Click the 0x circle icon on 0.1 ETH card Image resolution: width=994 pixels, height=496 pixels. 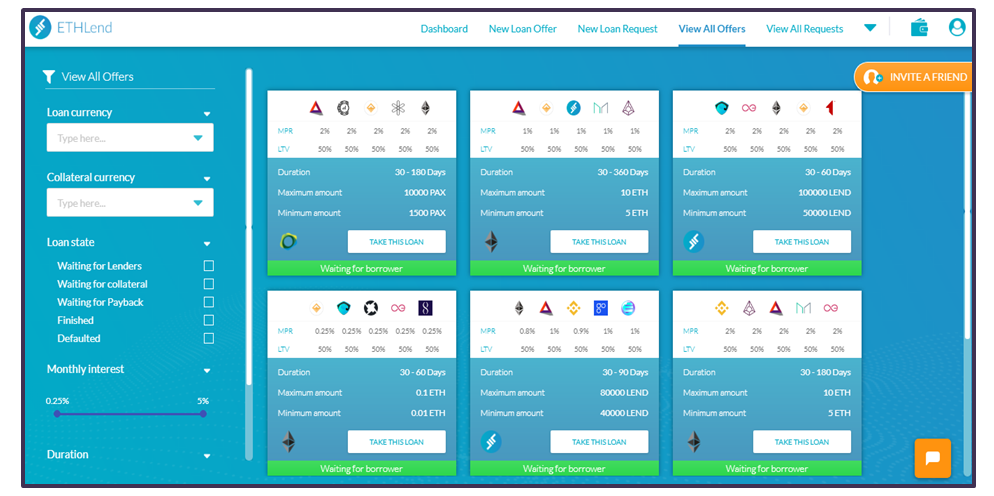pos(371,308)
